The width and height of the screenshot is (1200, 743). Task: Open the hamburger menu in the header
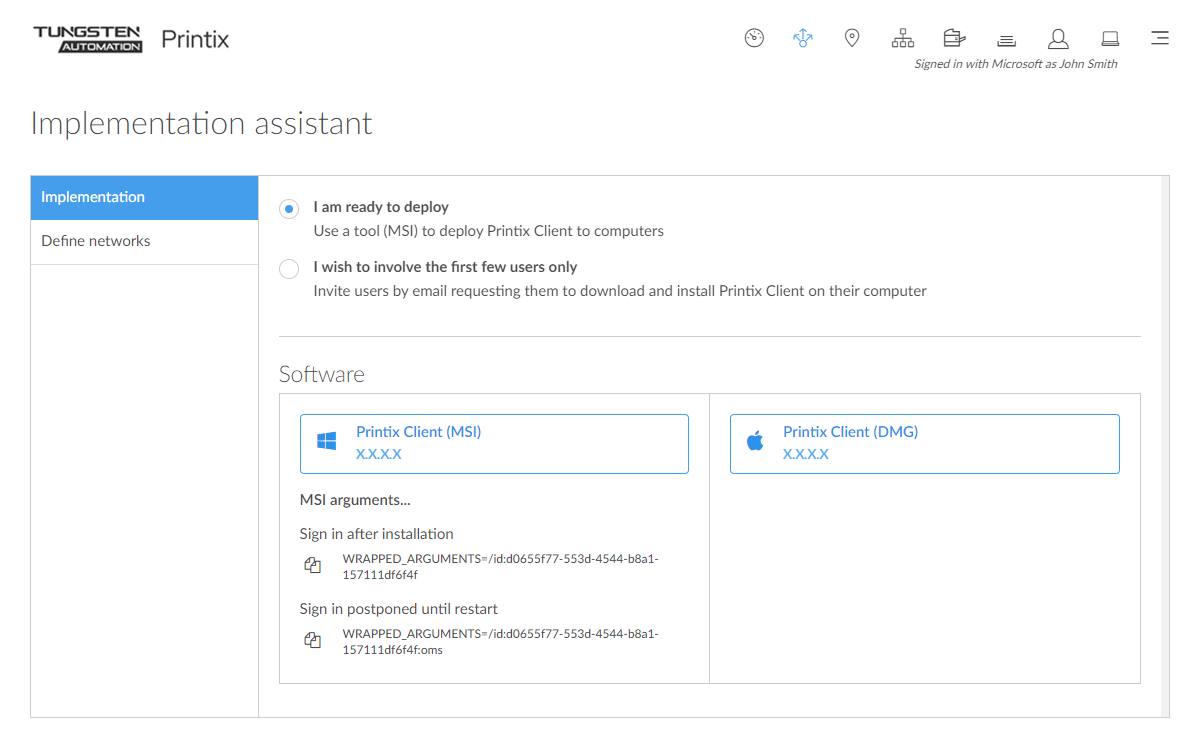tap(1159, 38)
